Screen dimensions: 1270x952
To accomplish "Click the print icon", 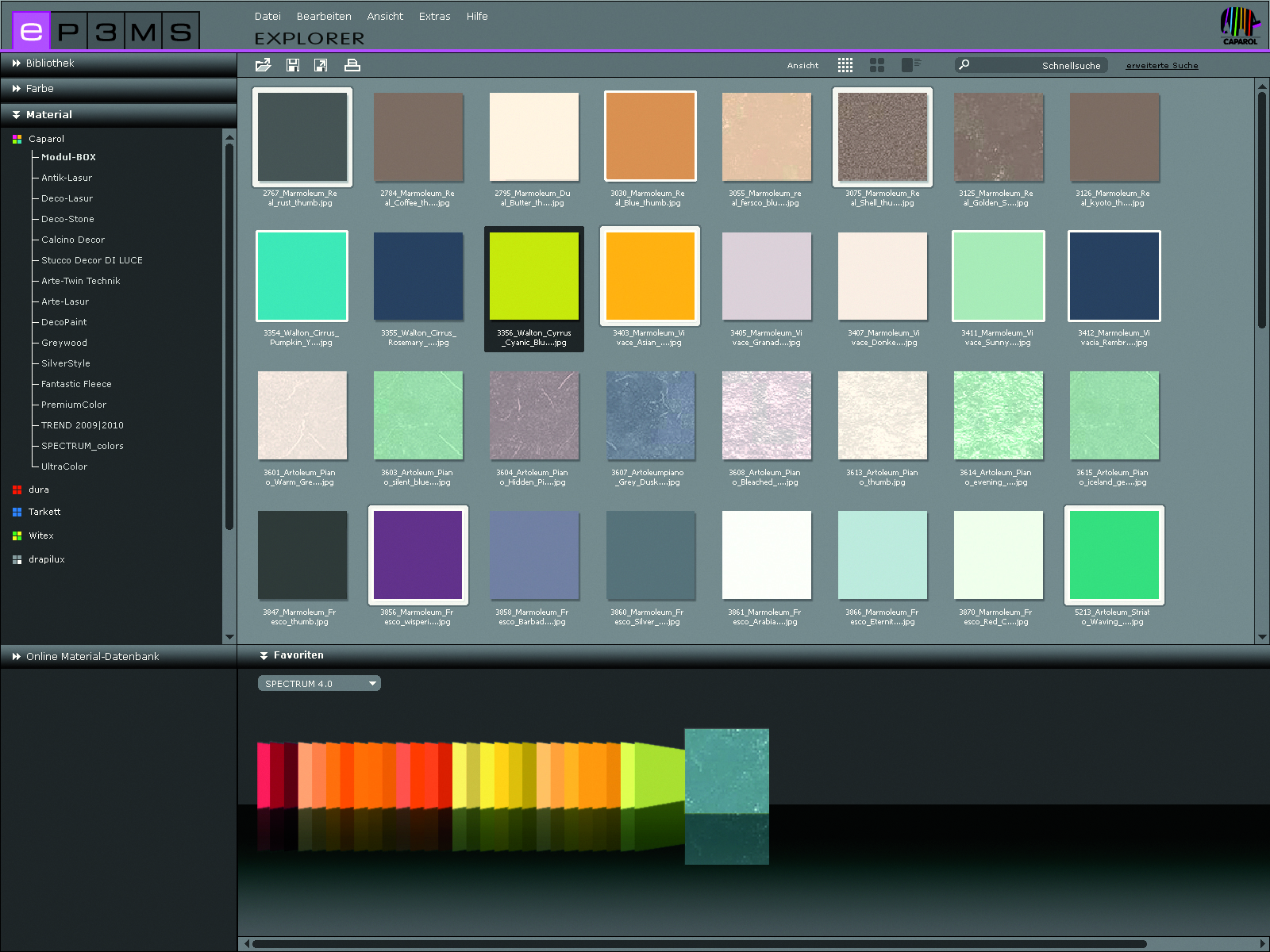I will click(352, 65).
